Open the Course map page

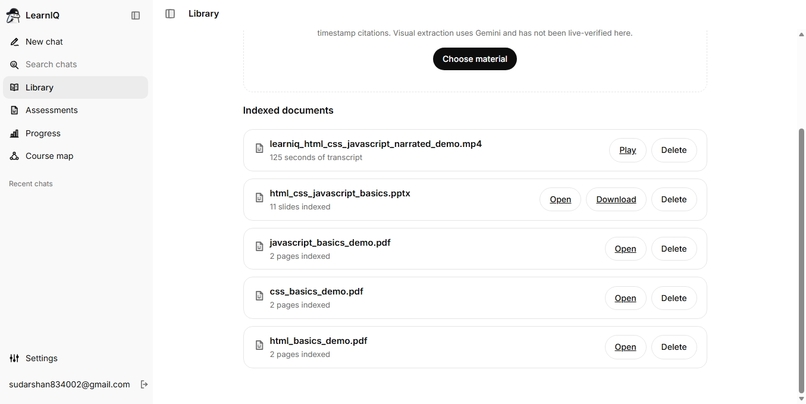pos(76,156)
